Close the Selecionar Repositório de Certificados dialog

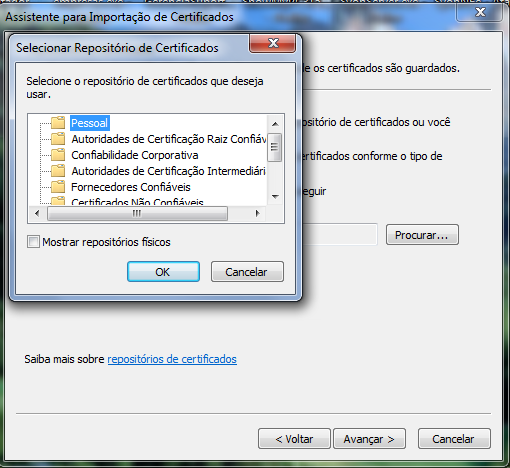273,43
